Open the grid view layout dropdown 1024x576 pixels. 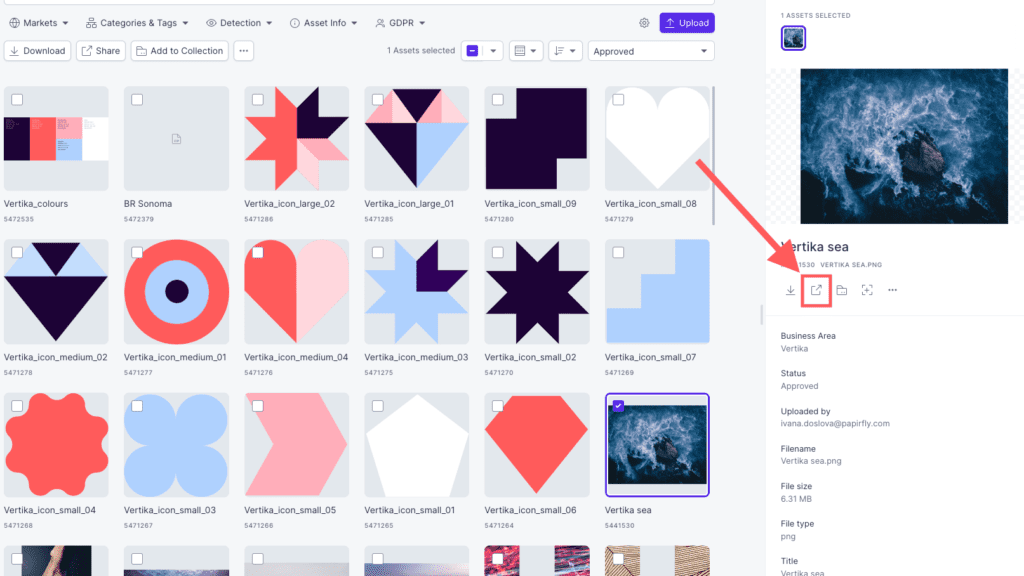526,51
